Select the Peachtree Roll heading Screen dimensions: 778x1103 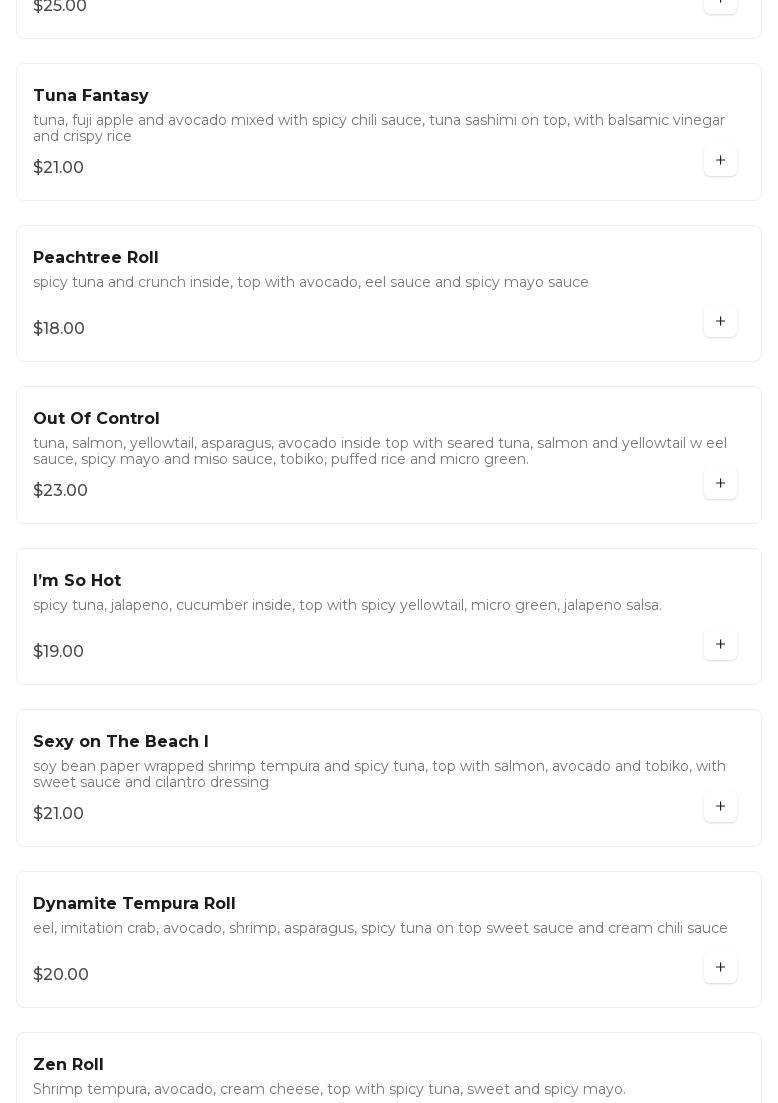coord(96,258)
